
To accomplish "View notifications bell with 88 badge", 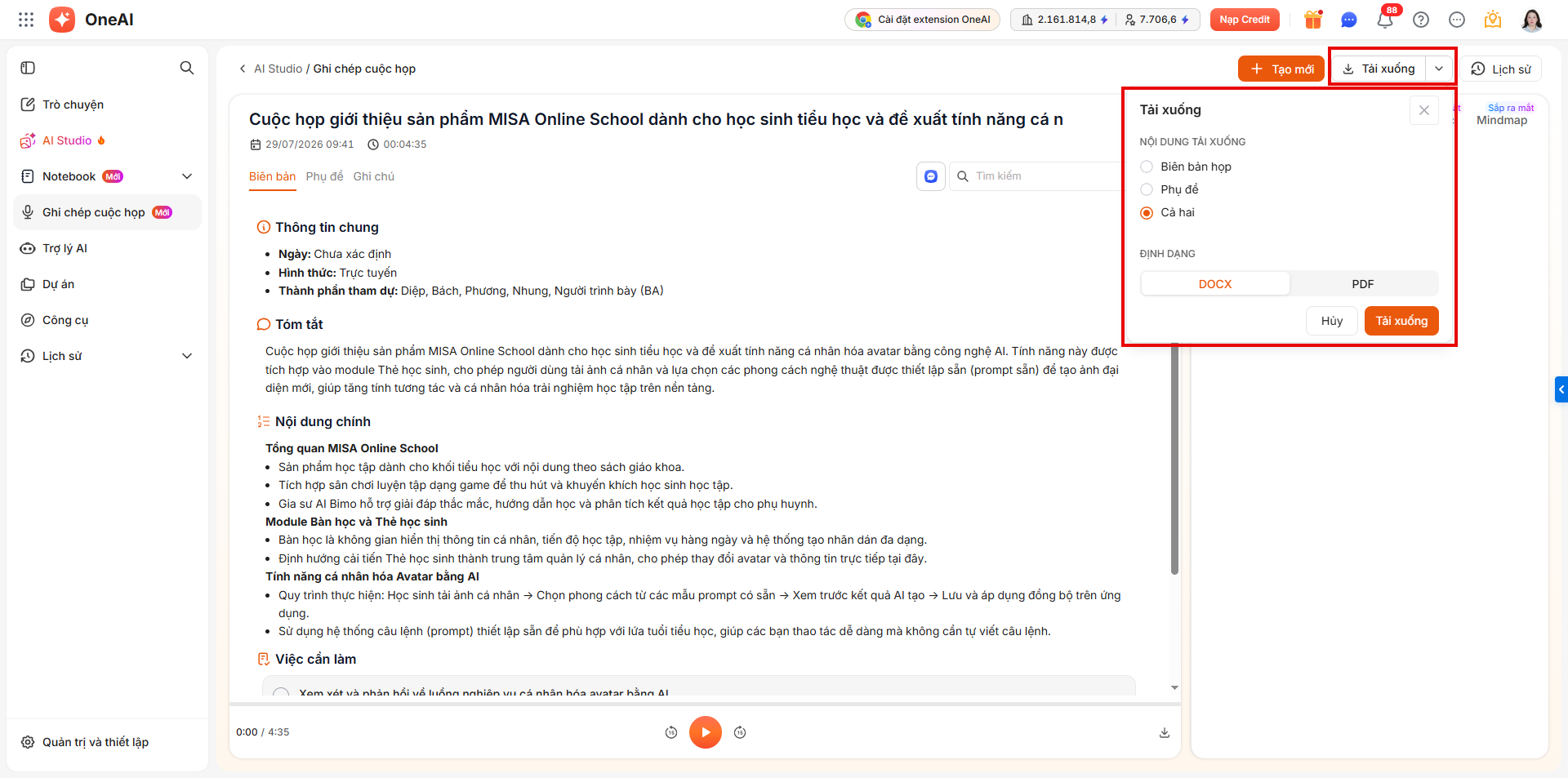I will [1386, 18].
